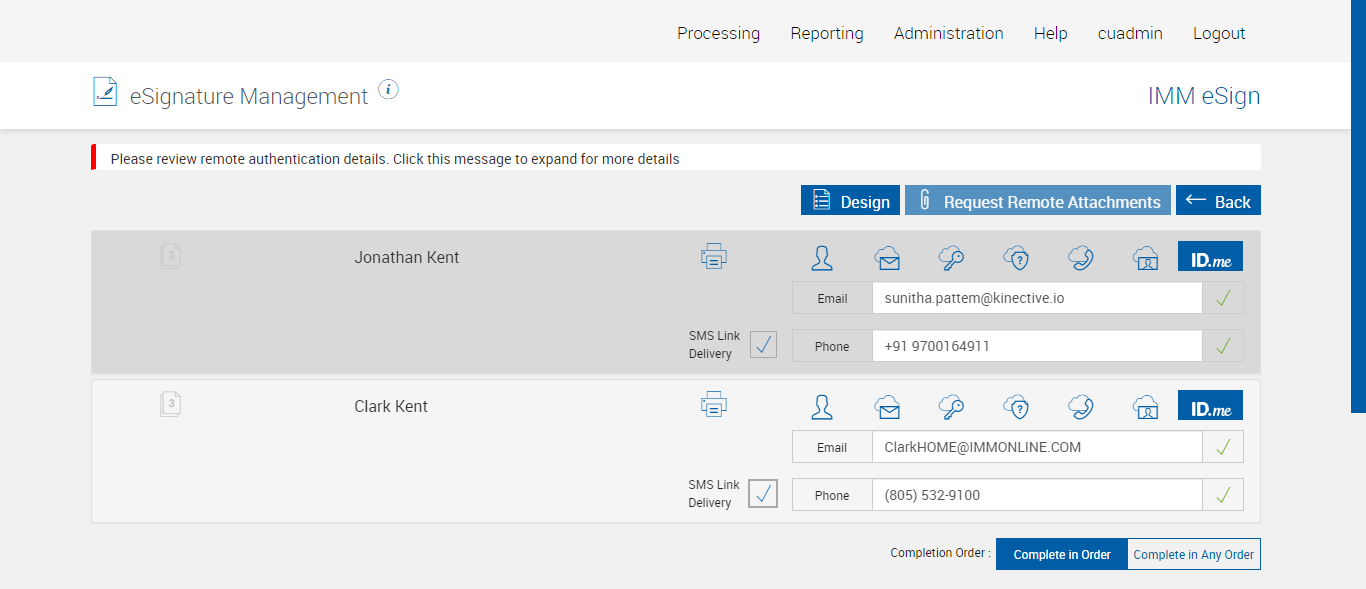Open the eSignature Management info icon

point(389,90)
